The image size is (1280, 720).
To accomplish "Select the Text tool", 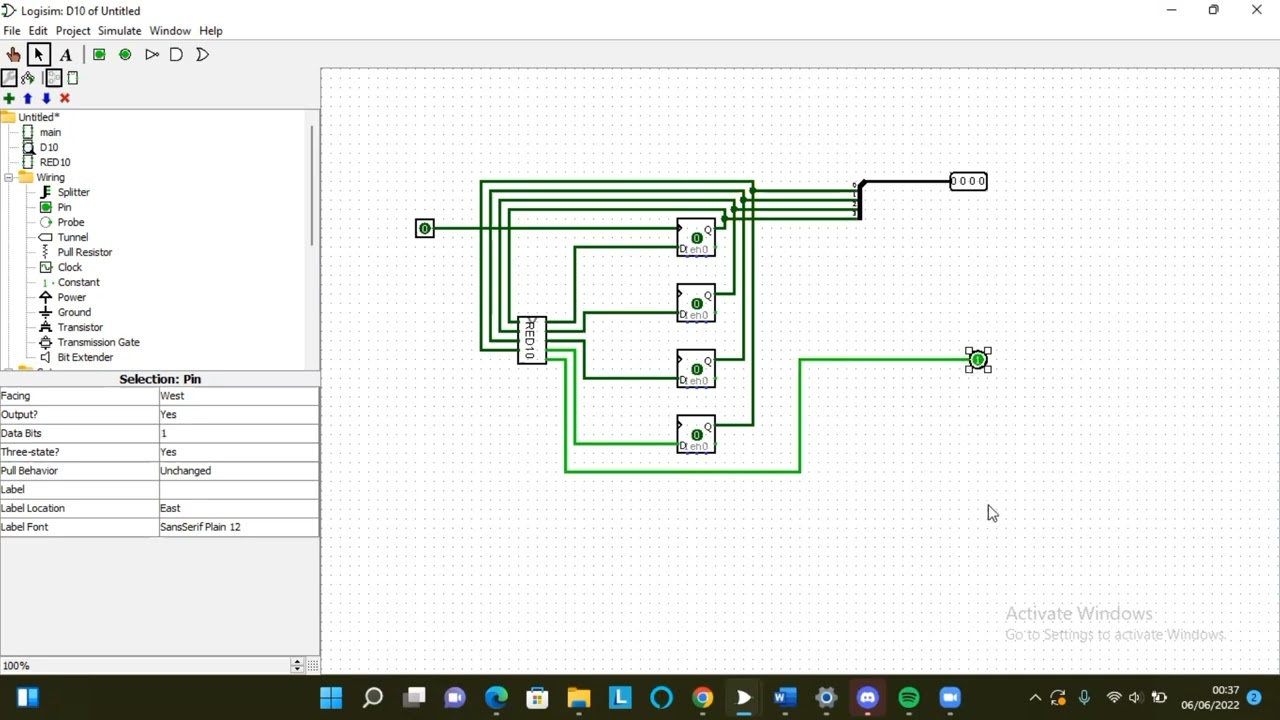I will [x=66, y=55].
